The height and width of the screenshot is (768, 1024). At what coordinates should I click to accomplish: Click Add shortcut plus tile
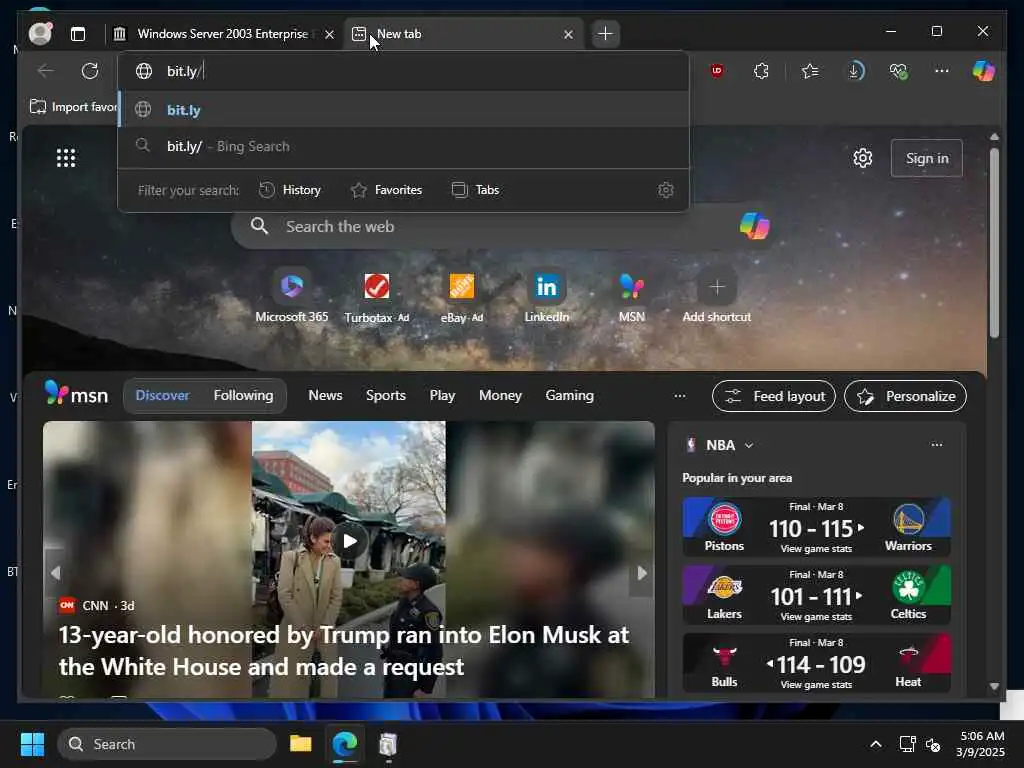pyautogui.click(x=716, y=296)
